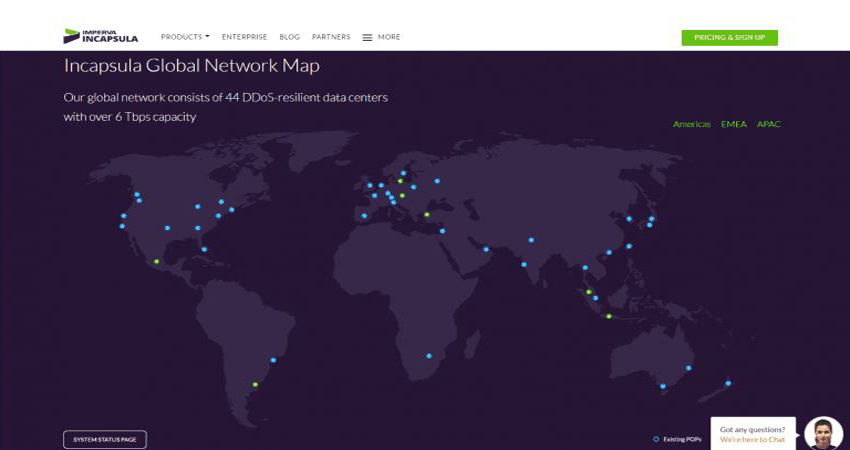Select the Texas POP marker
This screenshot has height=450, width=850.
(167, 228)
